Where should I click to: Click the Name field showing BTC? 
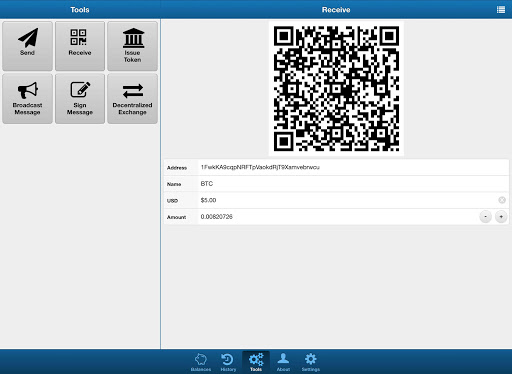click(353, 184)
